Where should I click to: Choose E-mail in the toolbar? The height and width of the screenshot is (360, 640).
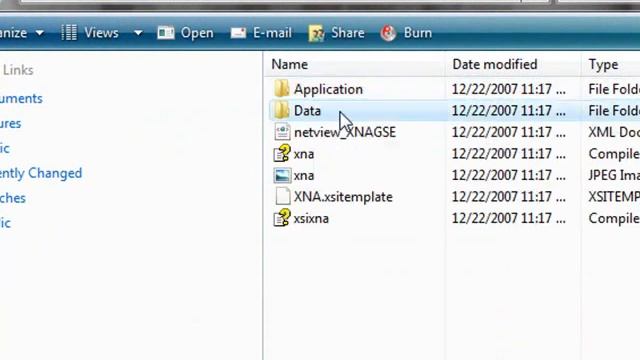click(x=272, y=33)
